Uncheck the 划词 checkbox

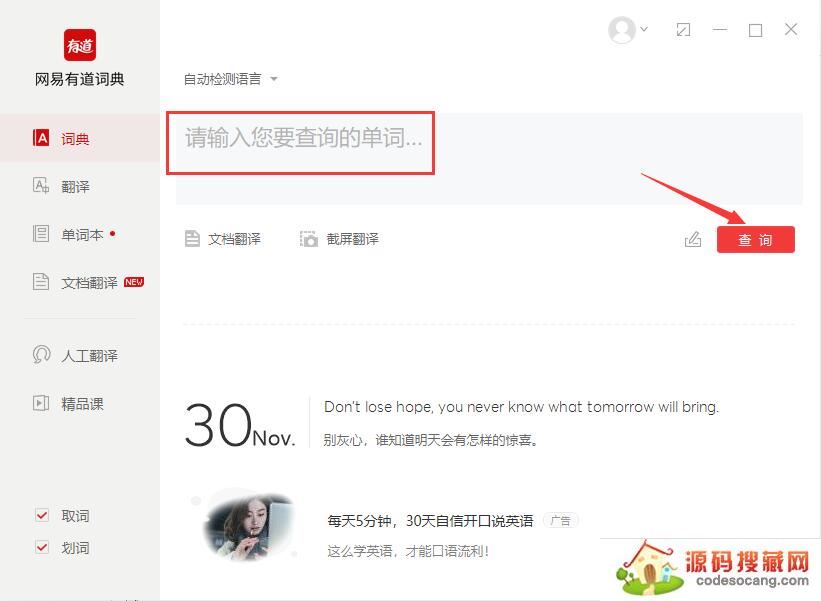42,548
